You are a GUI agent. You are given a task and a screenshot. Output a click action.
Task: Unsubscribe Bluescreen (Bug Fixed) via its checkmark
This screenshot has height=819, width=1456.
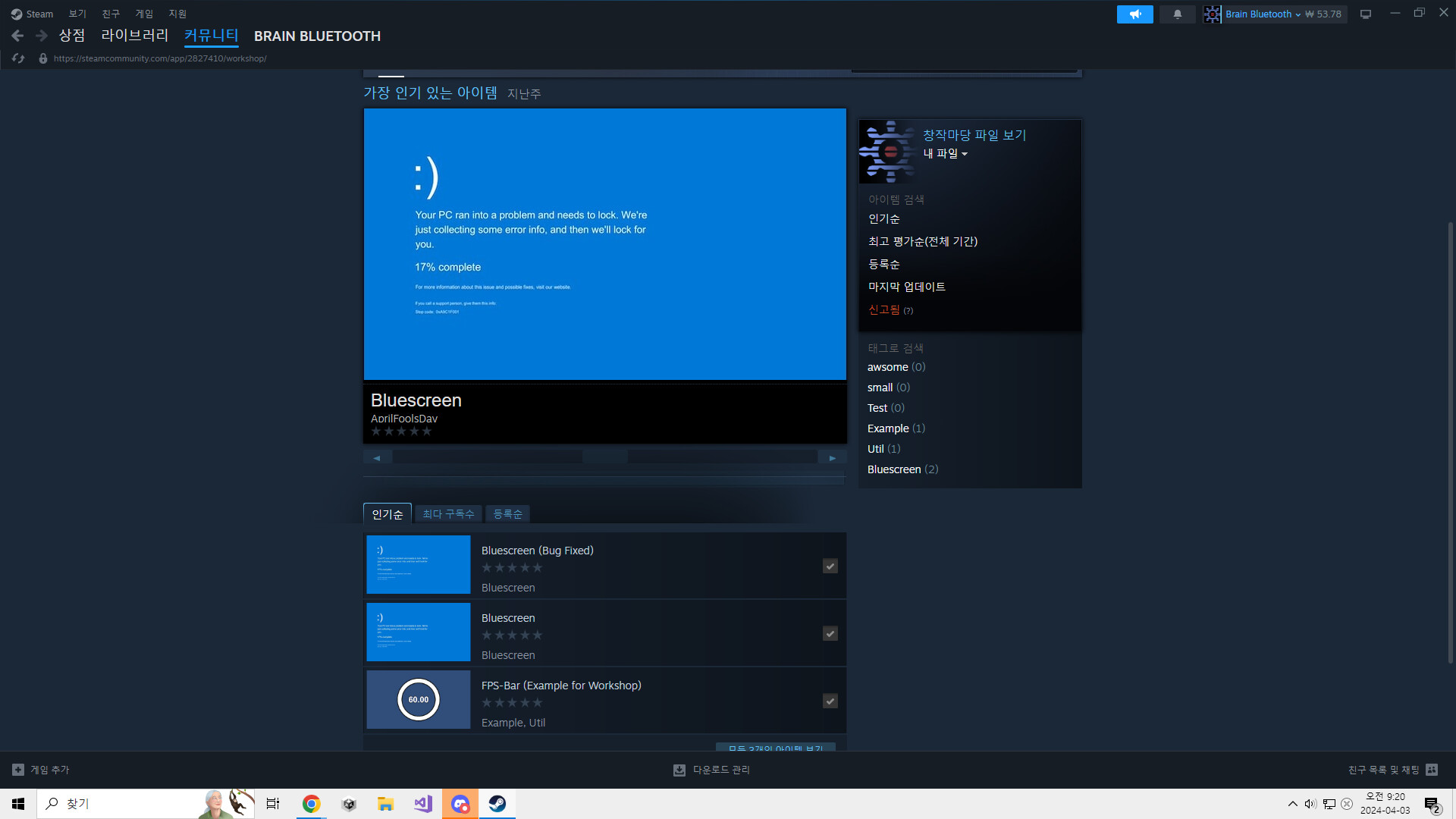830,566
